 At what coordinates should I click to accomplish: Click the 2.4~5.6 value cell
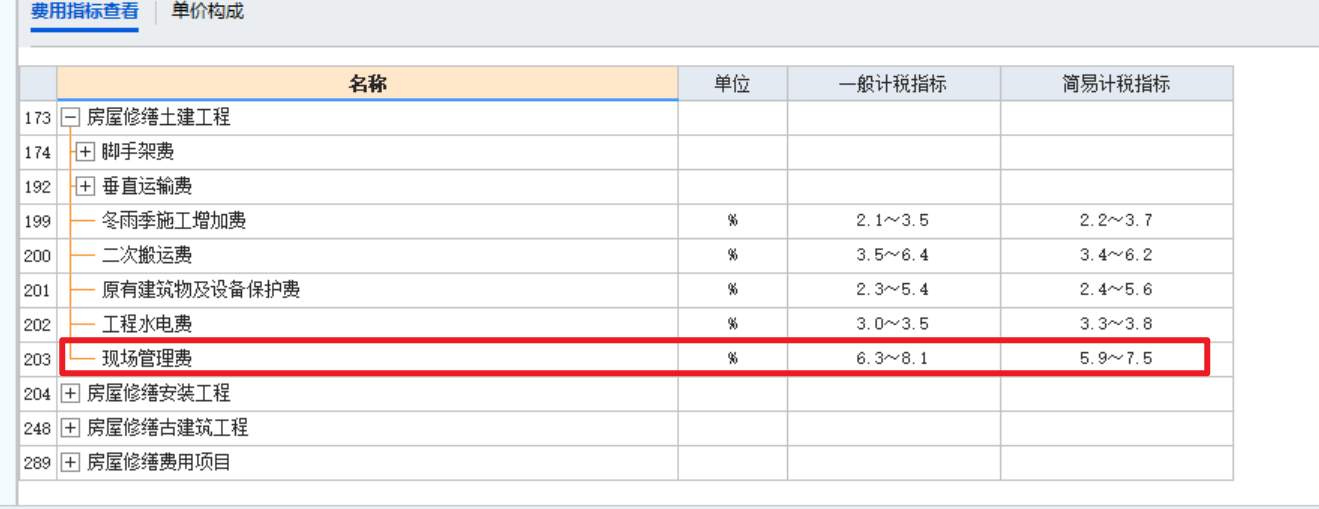[x=1116, y=290]
